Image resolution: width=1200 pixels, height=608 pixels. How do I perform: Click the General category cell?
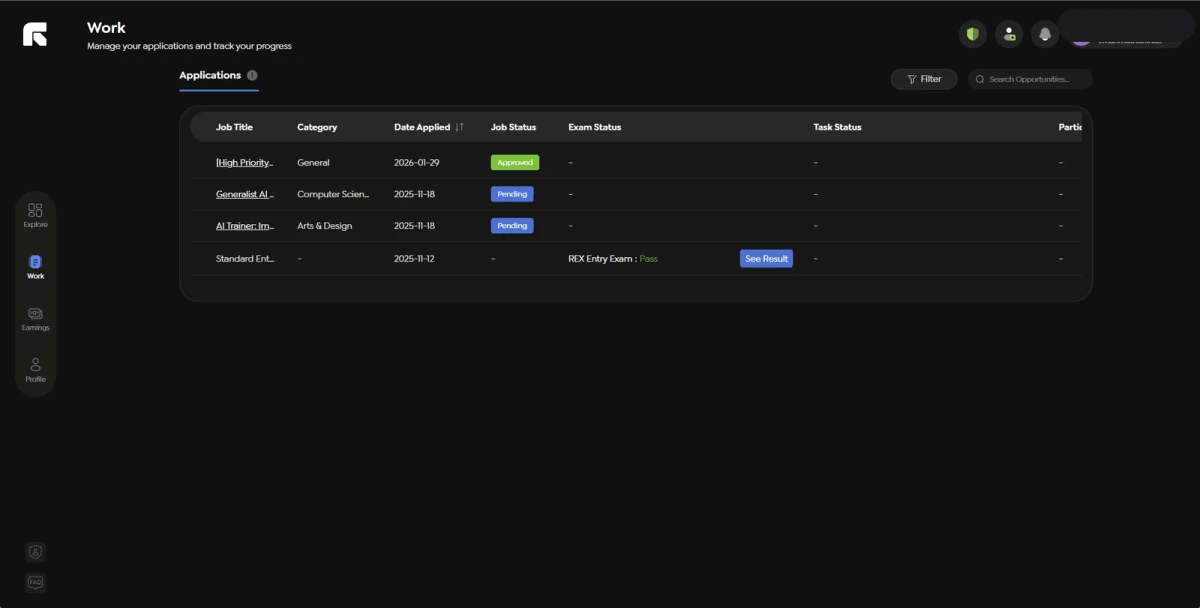[313, 162]
